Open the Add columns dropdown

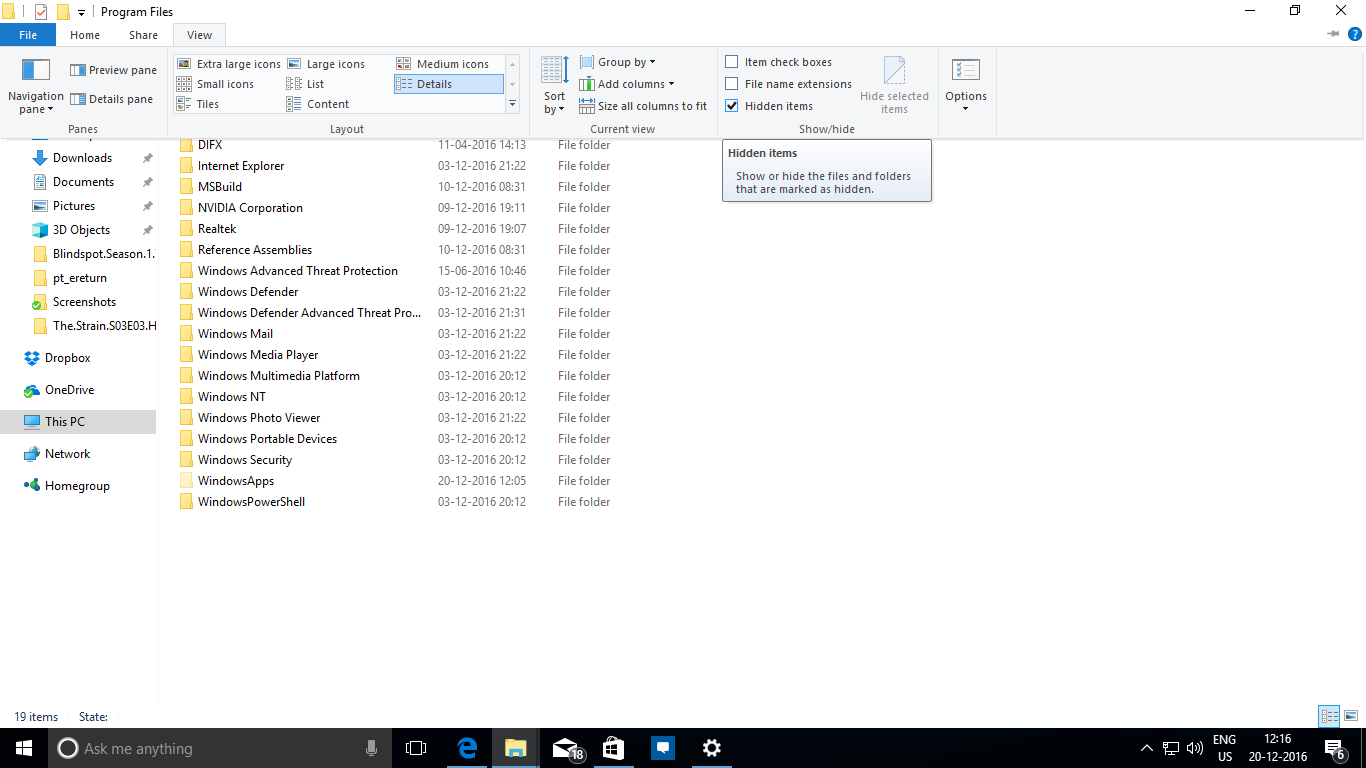click(627, 84)
